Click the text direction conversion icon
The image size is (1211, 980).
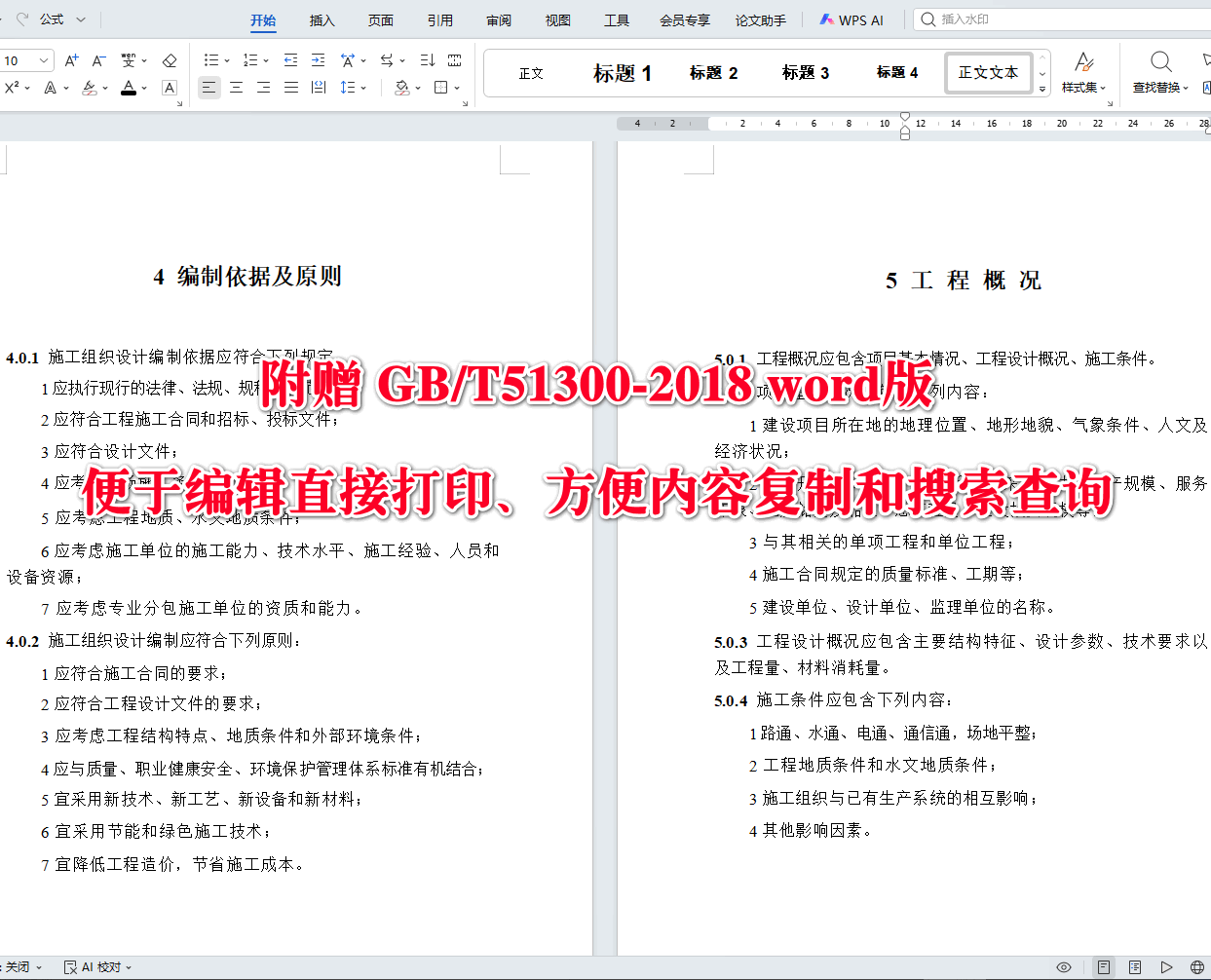[x=387, y=60]
